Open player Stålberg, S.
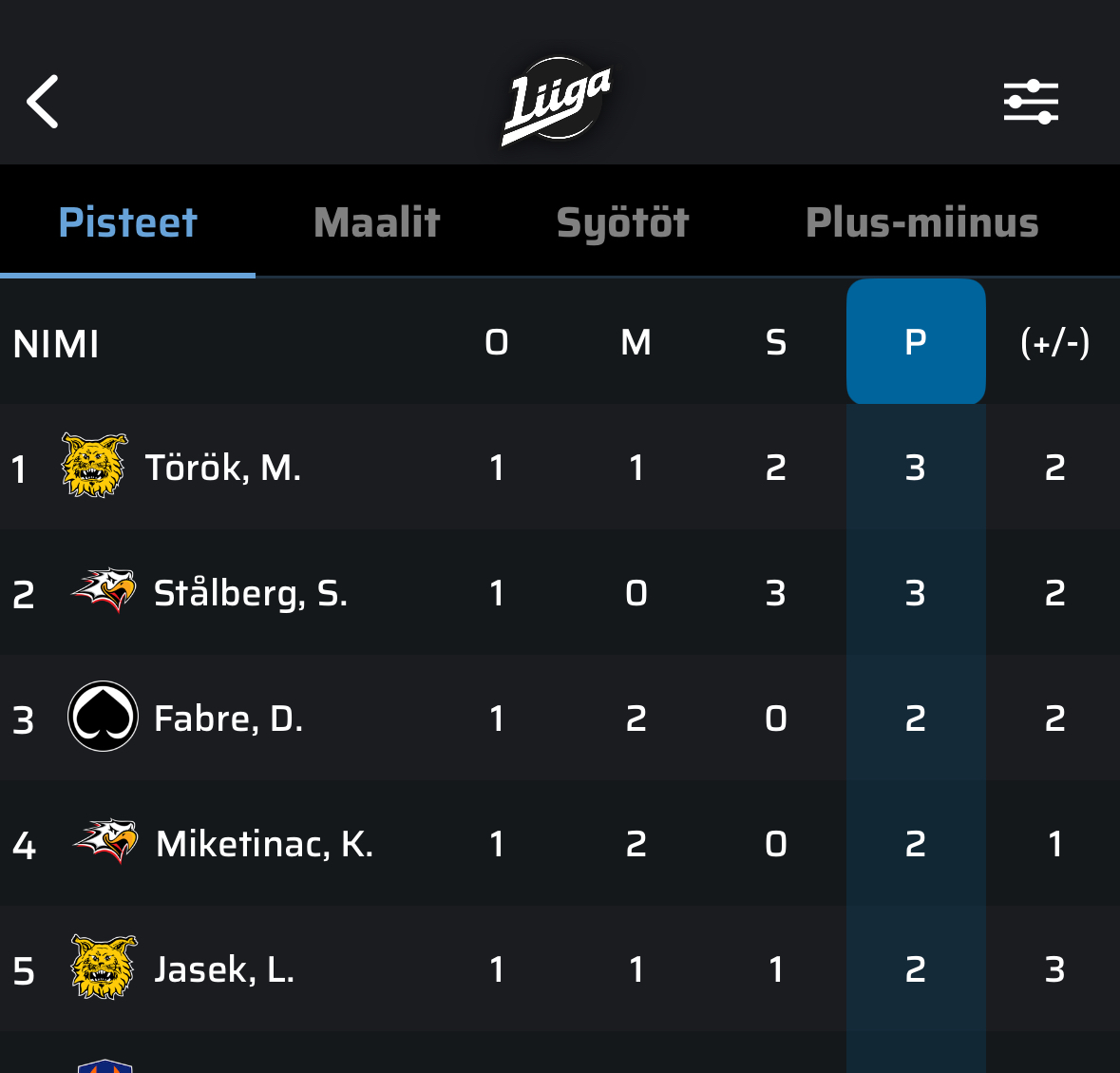The height and width of the screenshot is (1073, 1120). click(251, 594)
